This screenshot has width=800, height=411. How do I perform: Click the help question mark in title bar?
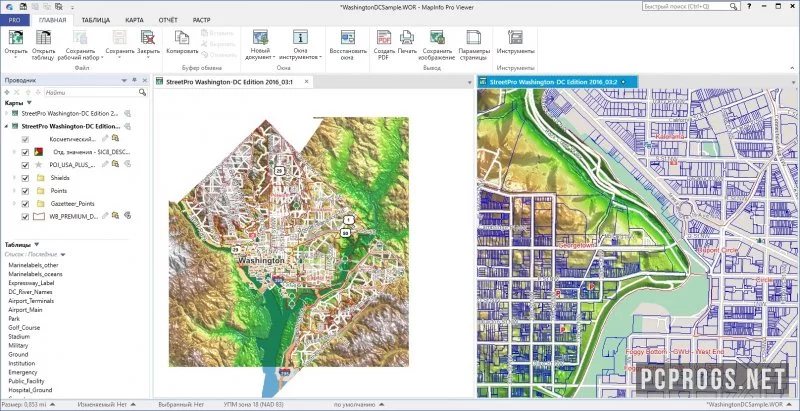pos(749,7)
